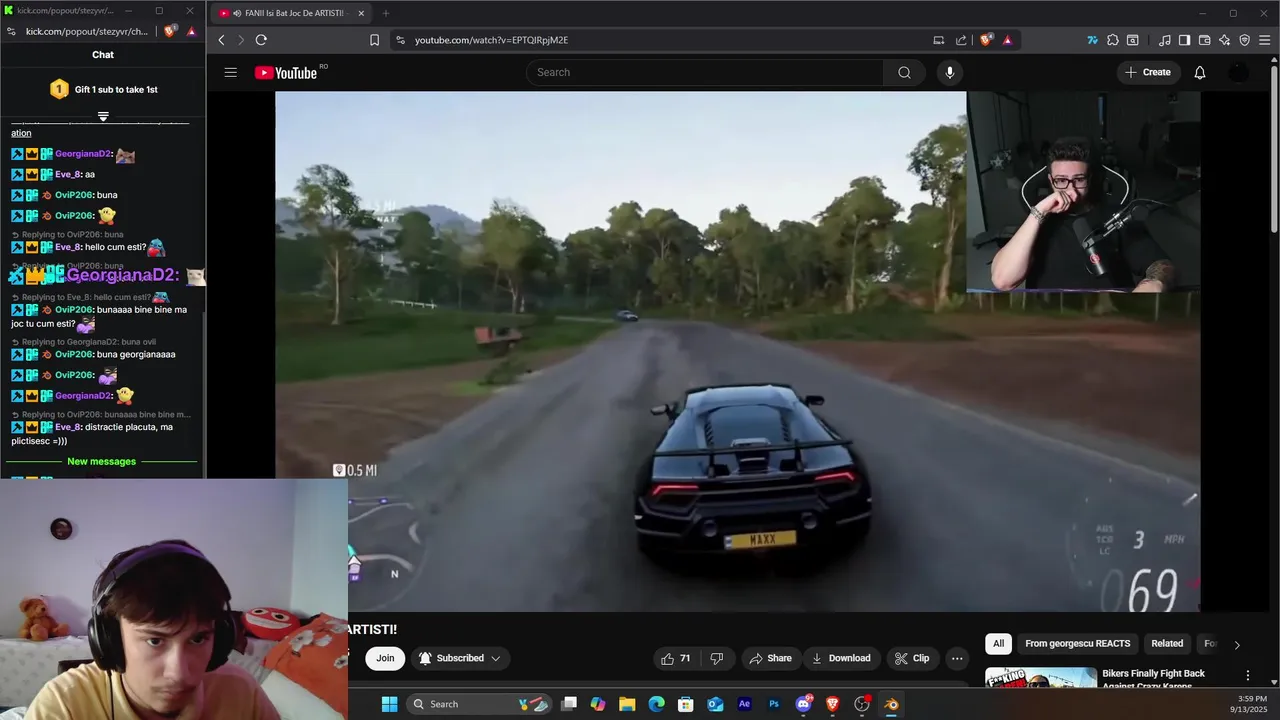Jump to New messages in Kick chat
Viewport: 1280px width, 720px height.
coord(101,461)
